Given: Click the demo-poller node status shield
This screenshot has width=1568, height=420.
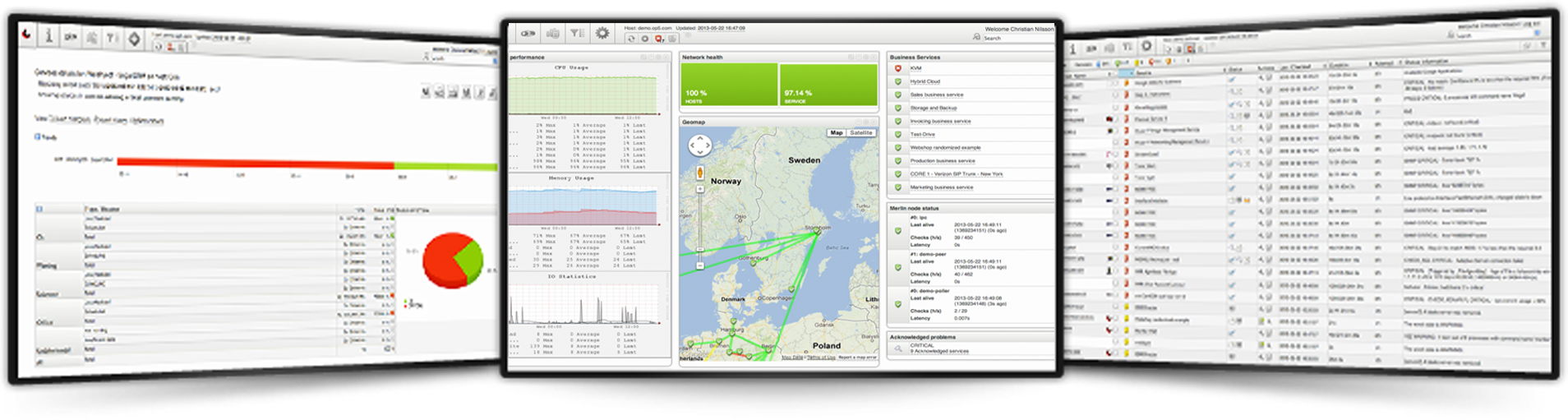Looking at the screenshot, I should (898, 304).
